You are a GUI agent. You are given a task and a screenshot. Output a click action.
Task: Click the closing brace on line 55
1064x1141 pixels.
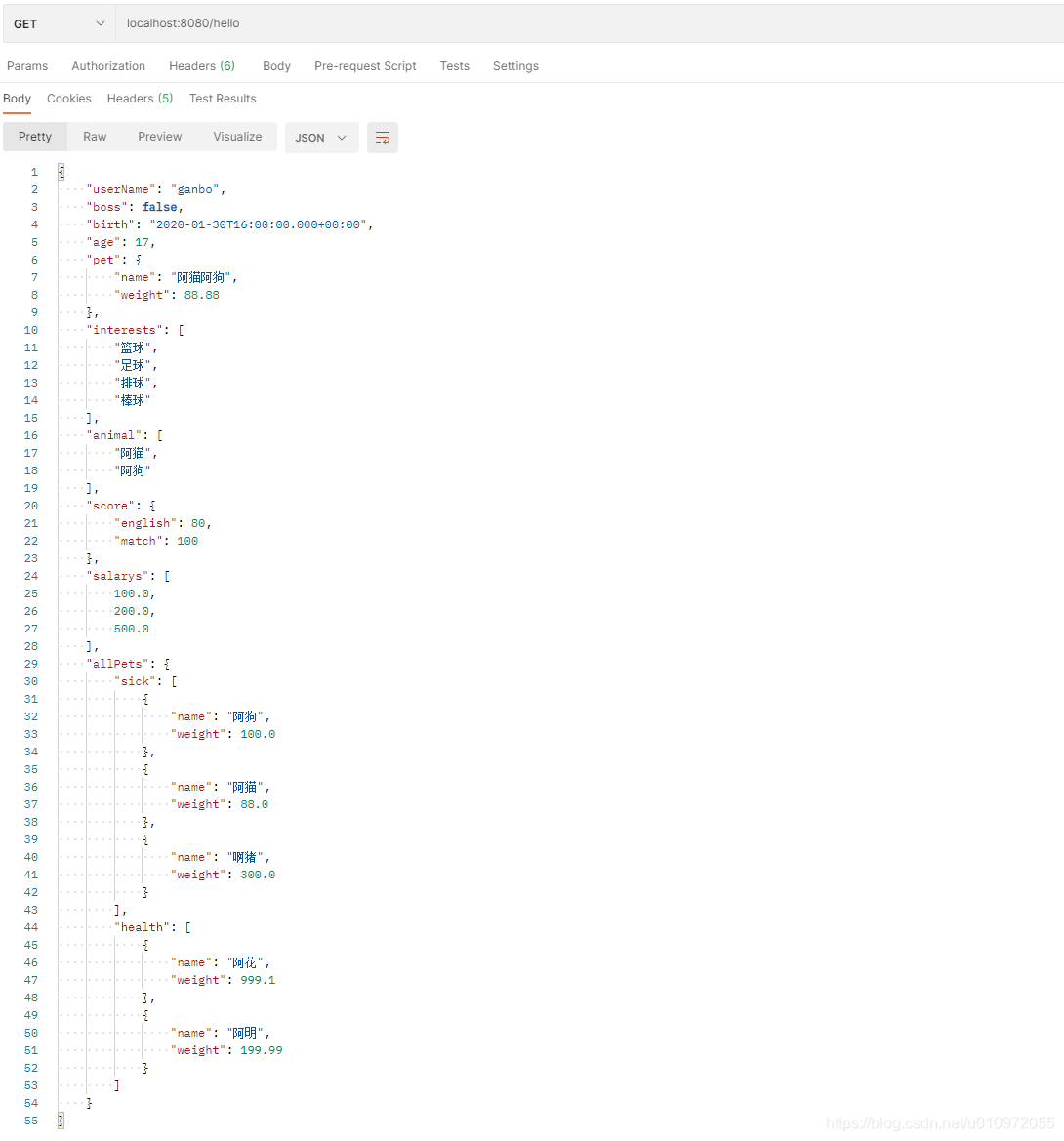point(61,1121)
